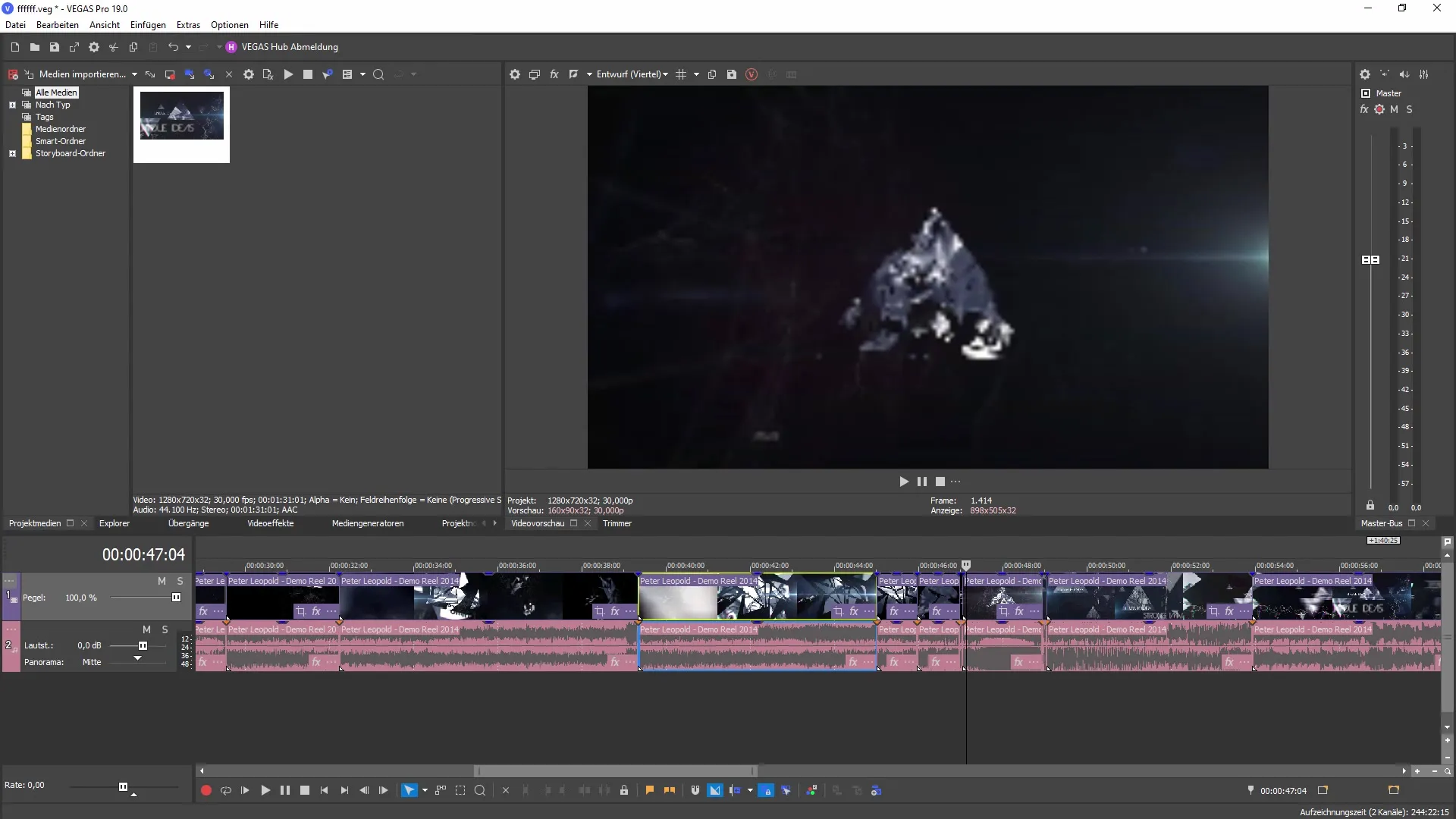The height and width of the screenshot is (819, 1456).
Task: Click the Event FX icon on the selected video clip
Action: click(x=854, y=611)
